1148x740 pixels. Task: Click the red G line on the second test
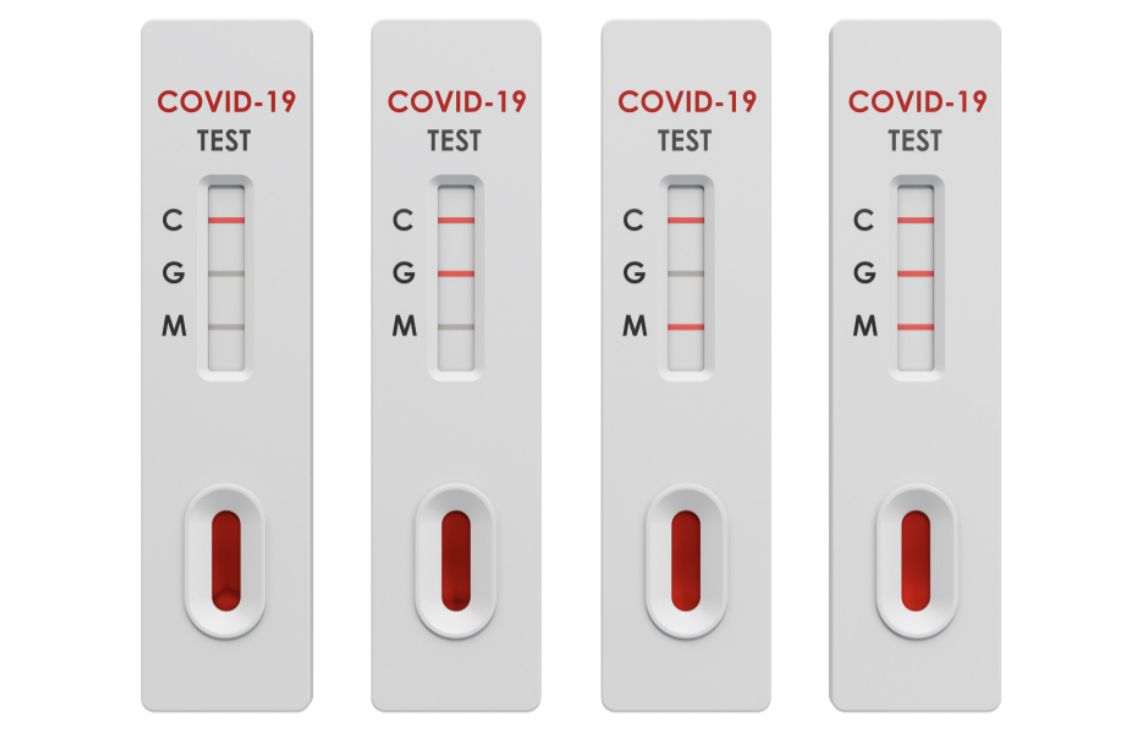456,273
